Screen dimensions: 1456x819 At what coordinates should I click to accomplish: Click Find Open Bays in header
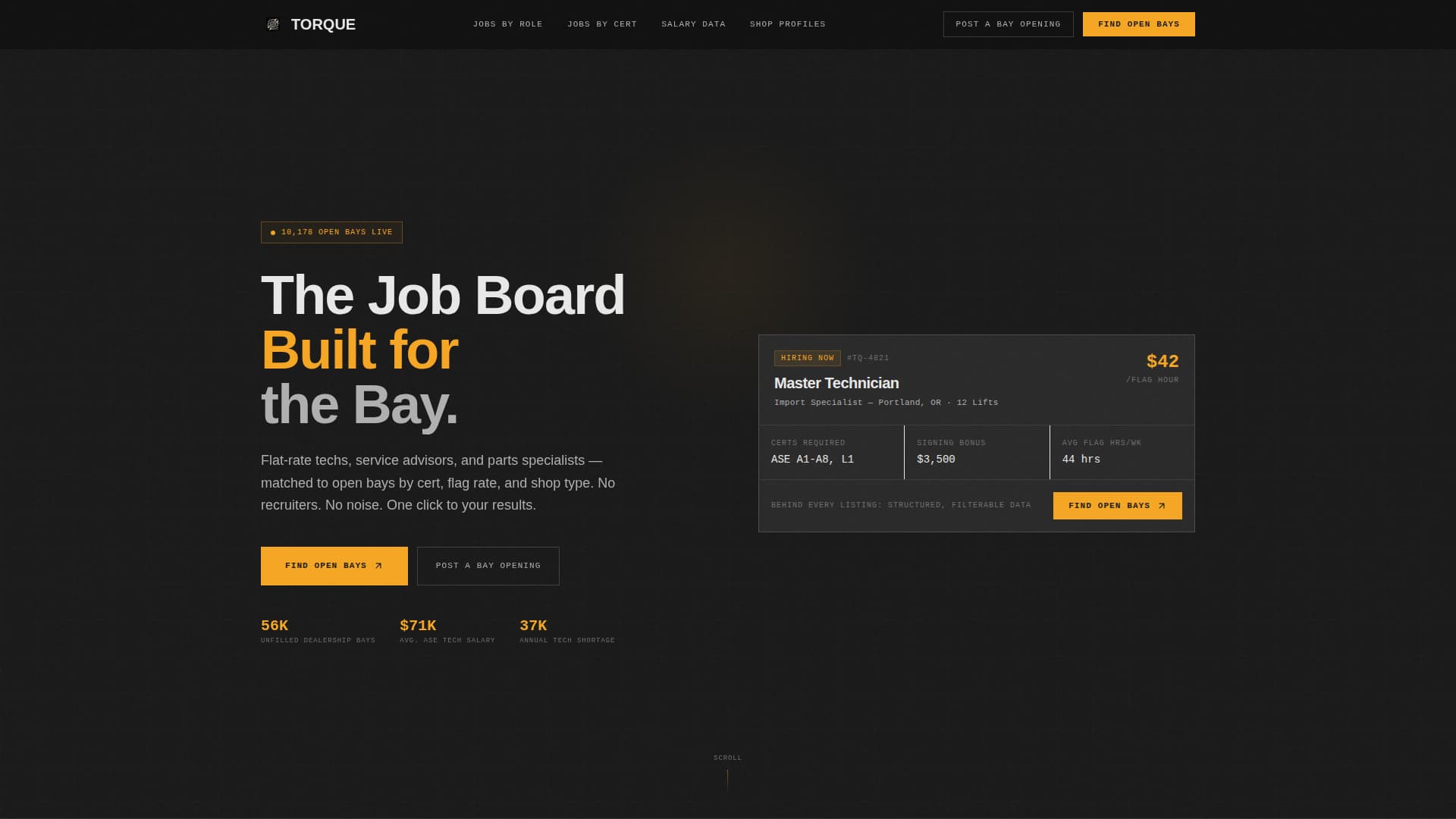(1138, 24)
